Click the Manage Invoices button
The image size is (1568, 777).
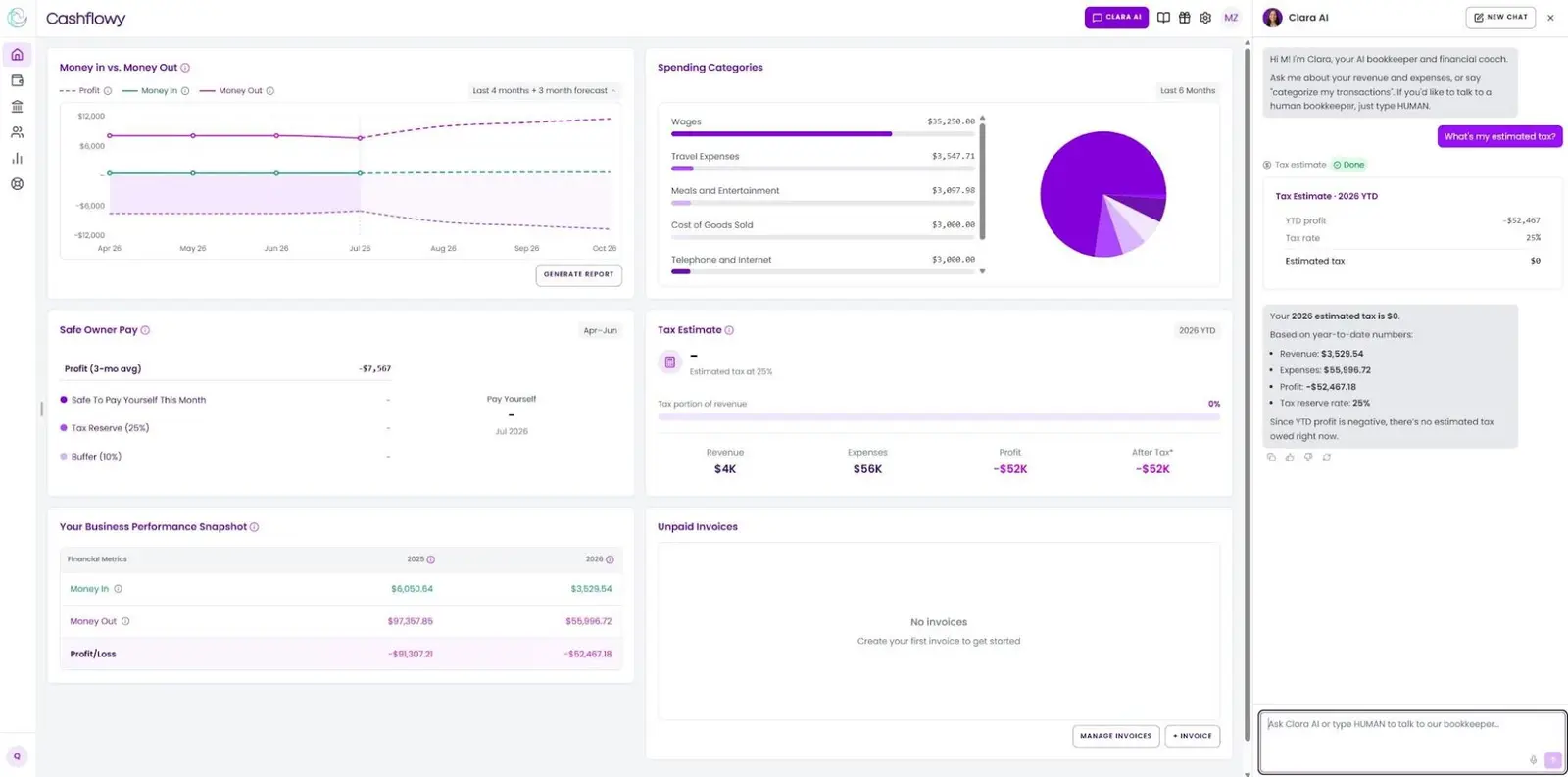tap(1116, 736)
